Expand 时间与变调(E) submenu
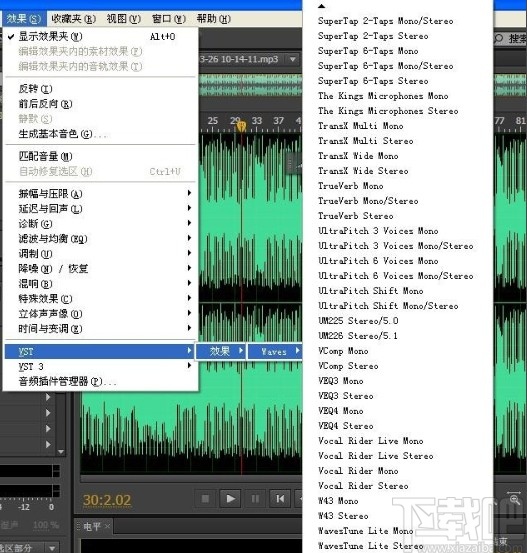The image size is (527, 553). click(x=101, y=329)
